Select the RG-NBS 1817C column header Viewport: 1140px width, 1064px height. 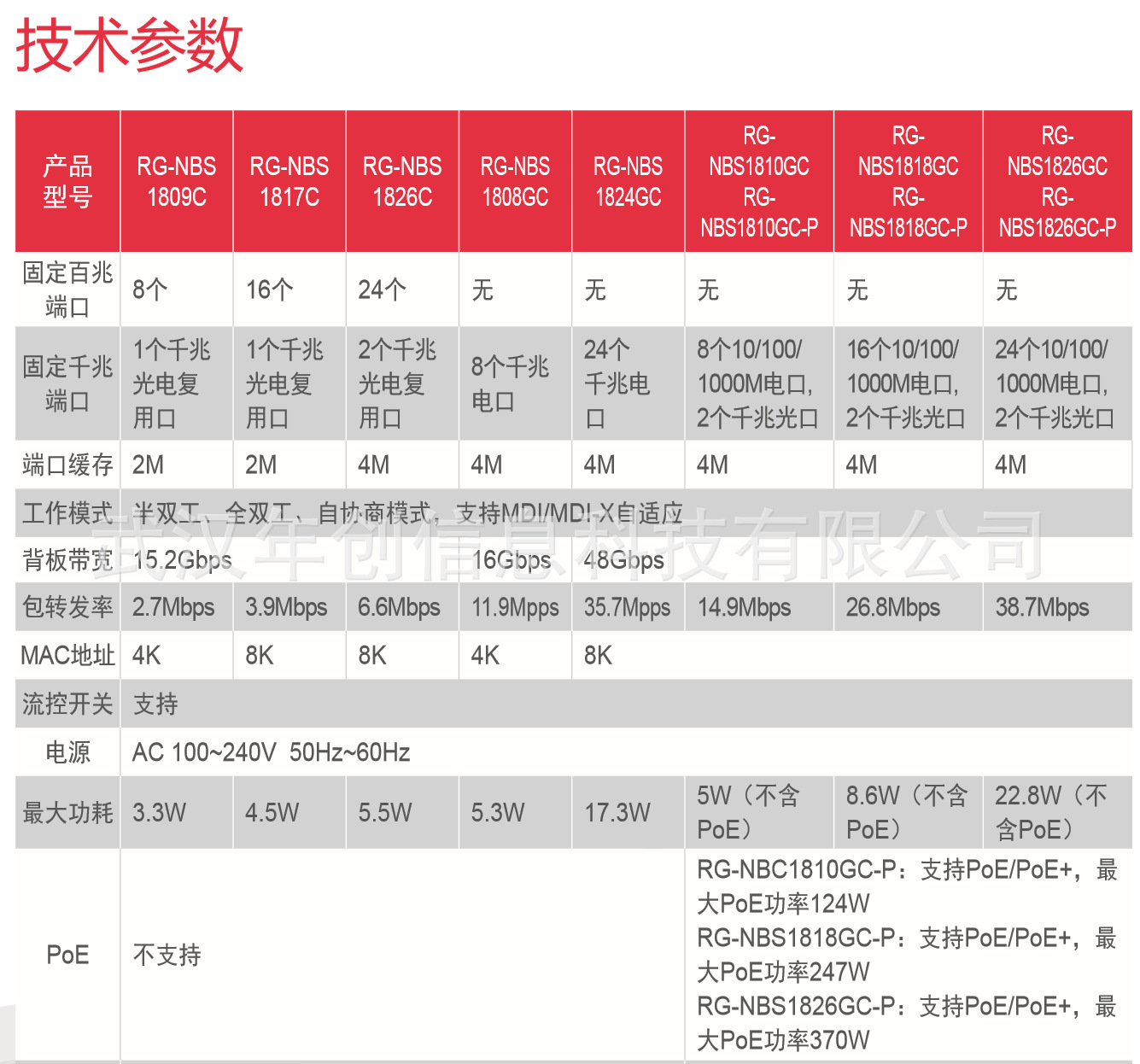289,181
